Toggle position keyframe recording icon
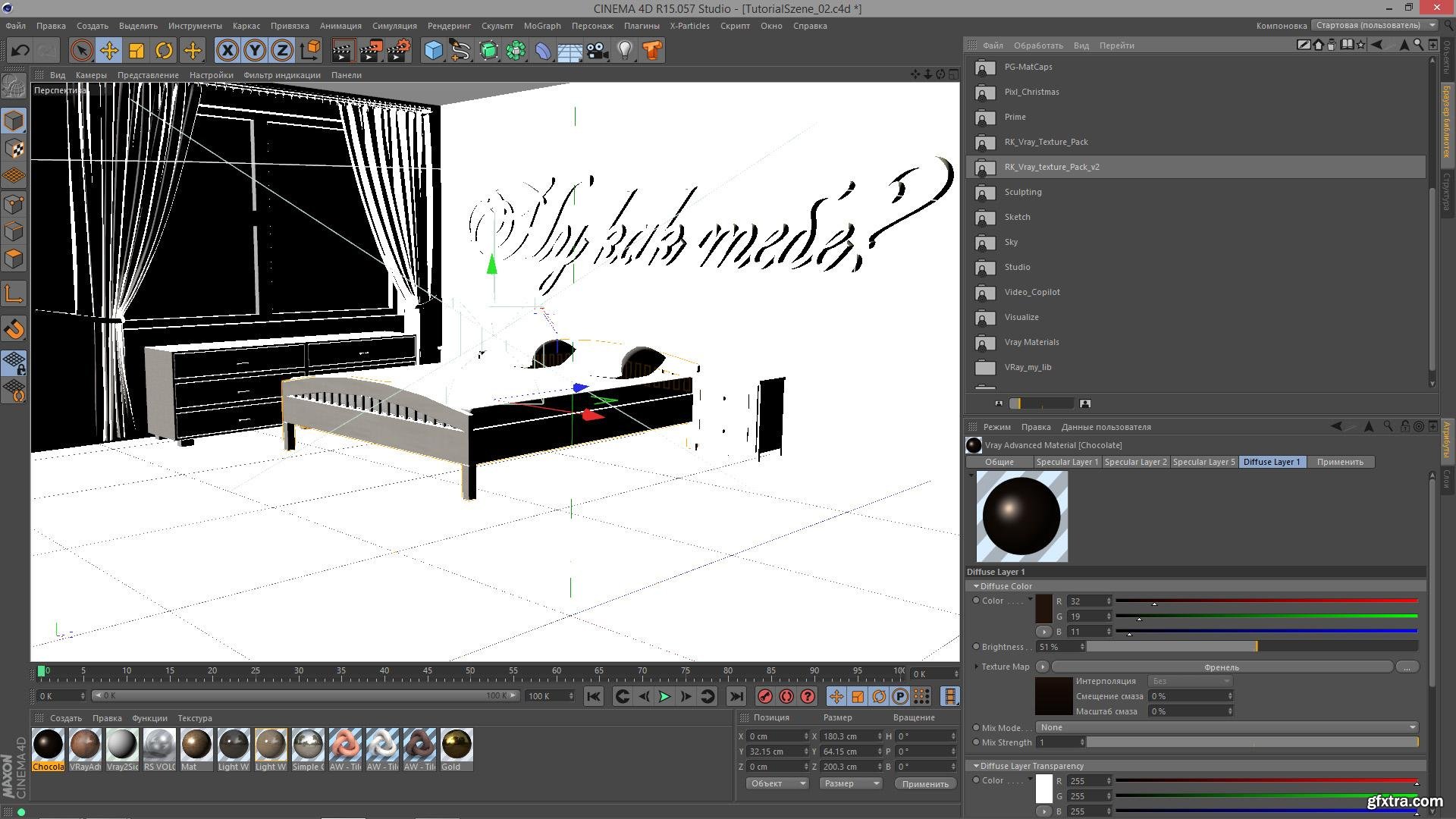Image resolution: width=1456 pixels, height=819 pixels. [x=836, y=696]
